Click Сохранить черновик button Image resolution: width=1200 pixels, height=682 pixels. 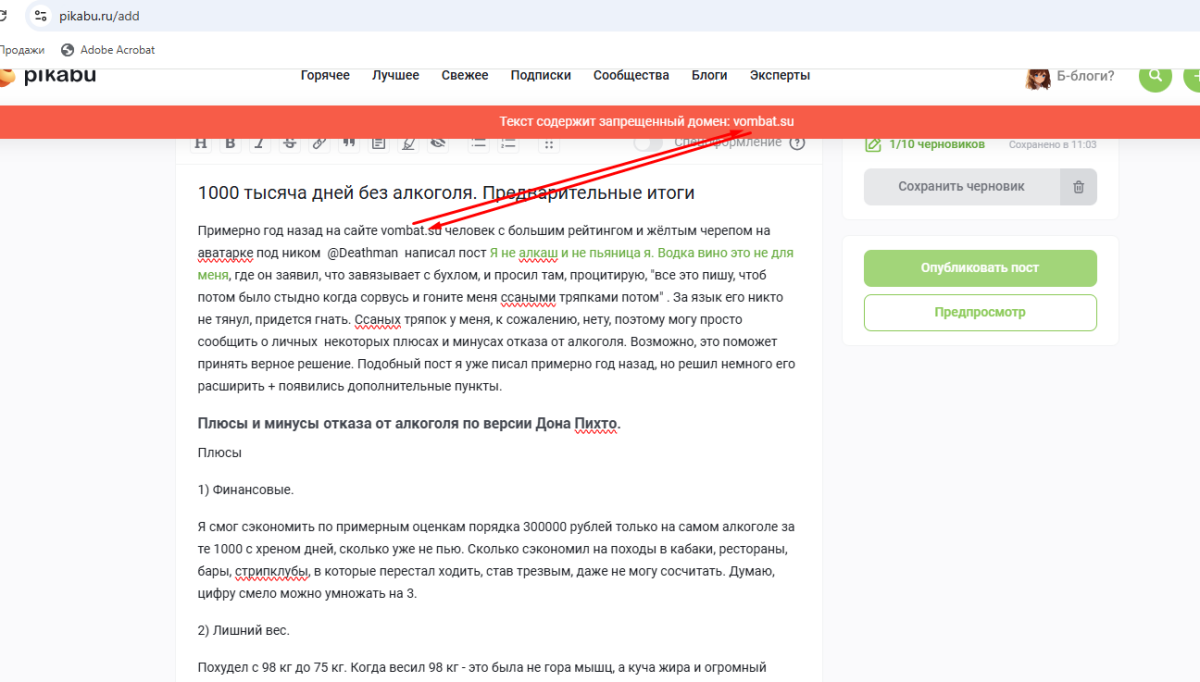click(961, 187)
